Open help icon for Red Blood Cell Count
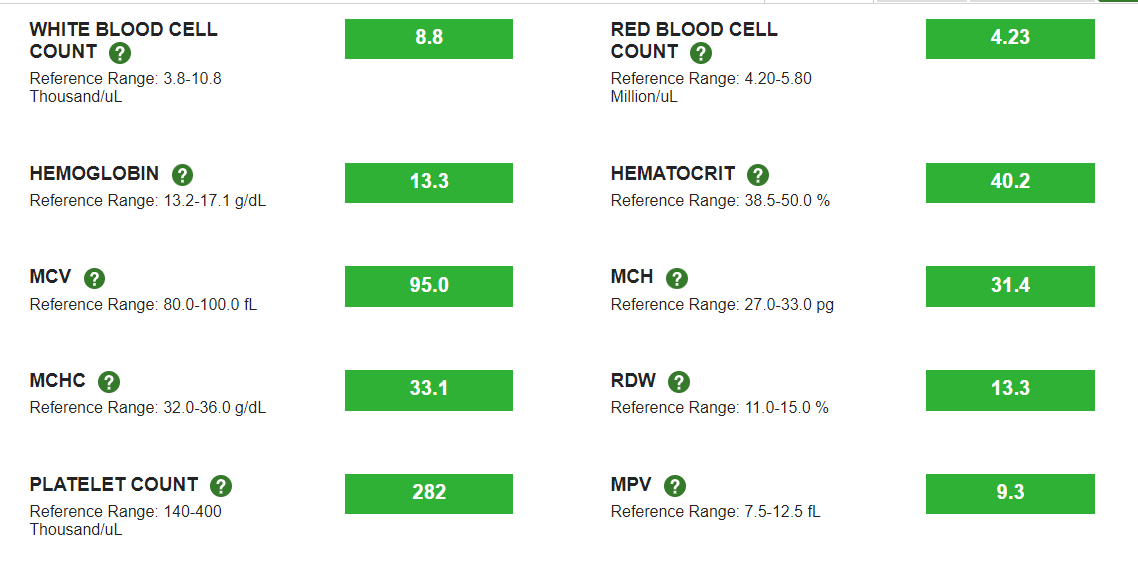The height and width of the screenshot is (575, 1138). coord(700,53)
